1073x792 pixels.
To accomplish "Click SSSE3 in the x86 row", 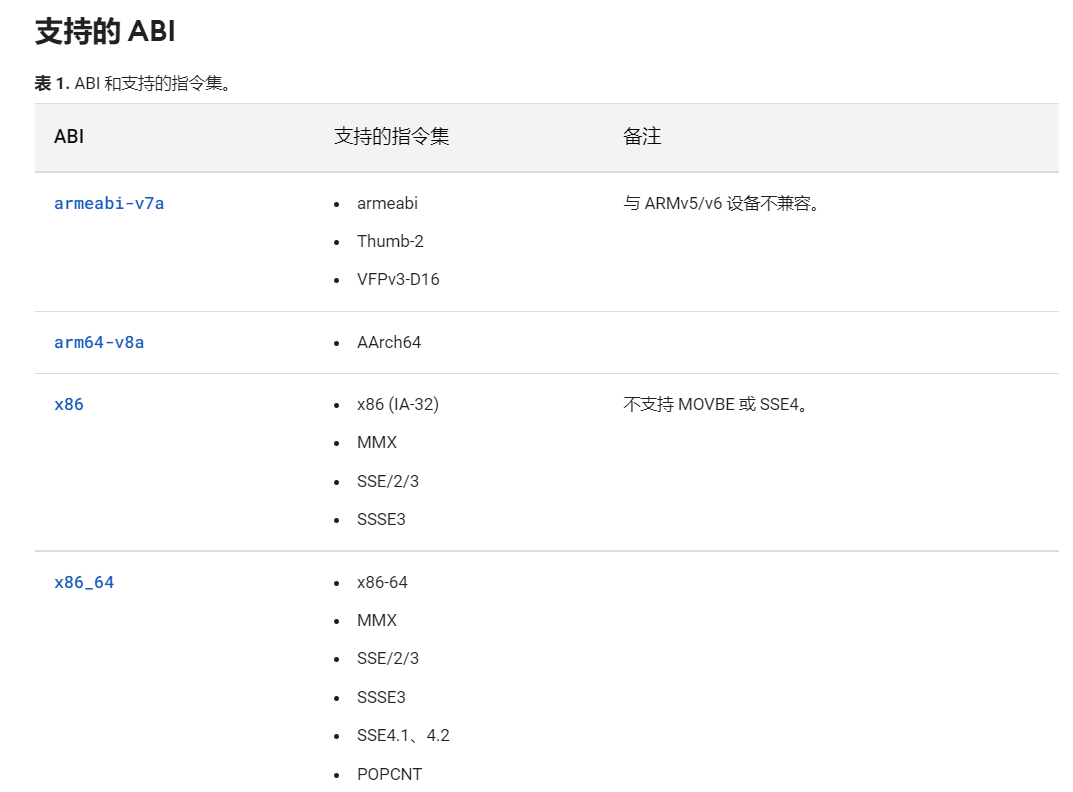I will point(381,520).
